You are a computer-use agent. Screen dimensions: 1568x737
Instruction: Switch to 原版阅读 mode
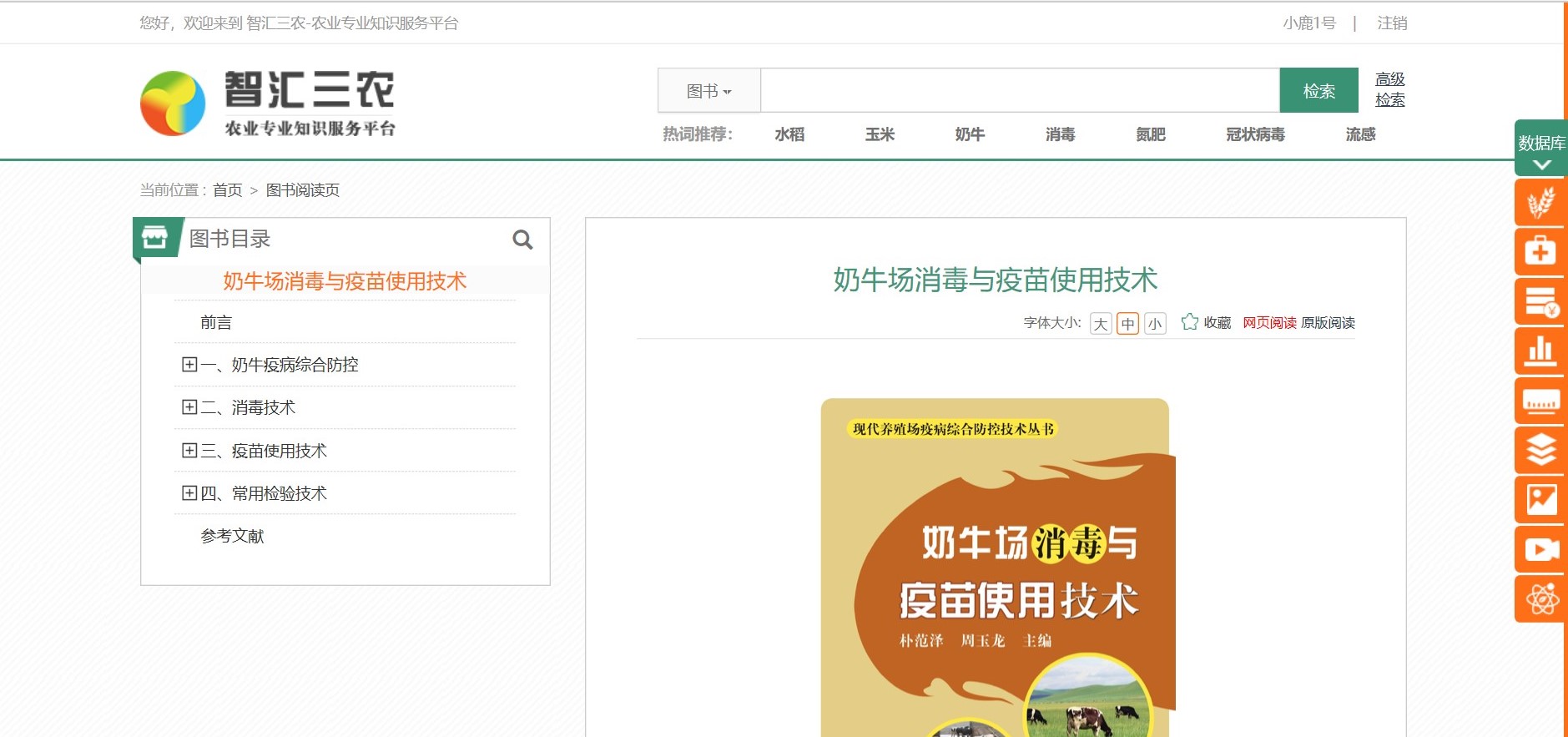[1328, 323]
